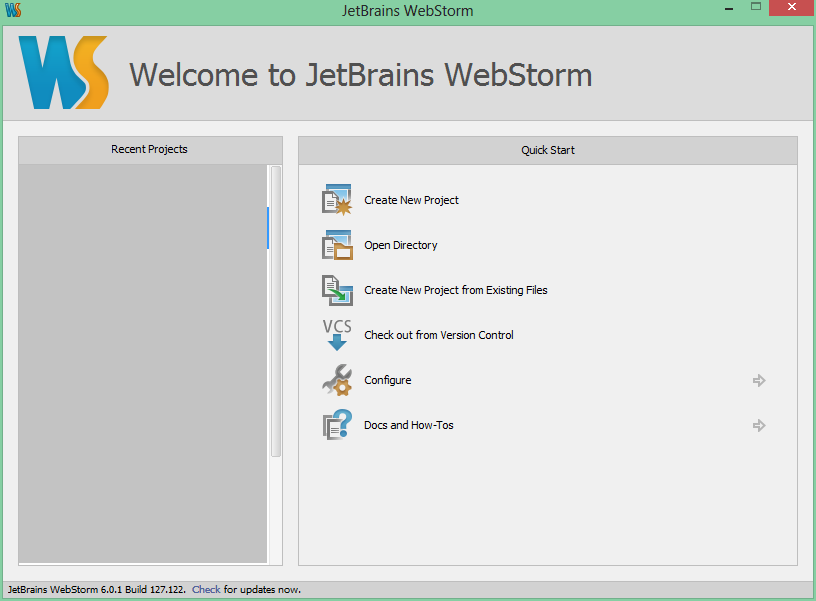Click the Quick Start panel header
The image size is (816, 601).
tap(547, 150)
